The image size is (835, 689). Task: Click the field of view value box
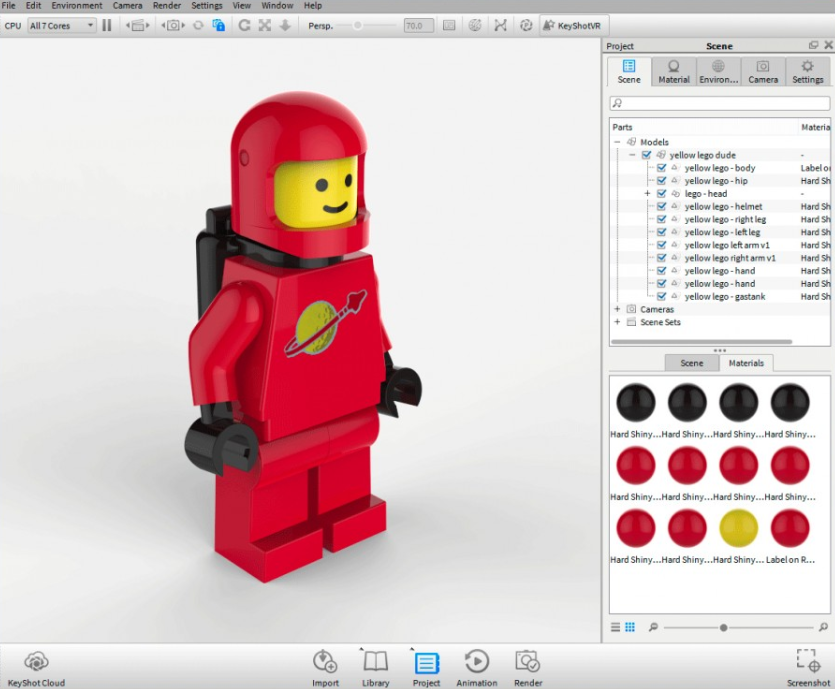[418, 26]
